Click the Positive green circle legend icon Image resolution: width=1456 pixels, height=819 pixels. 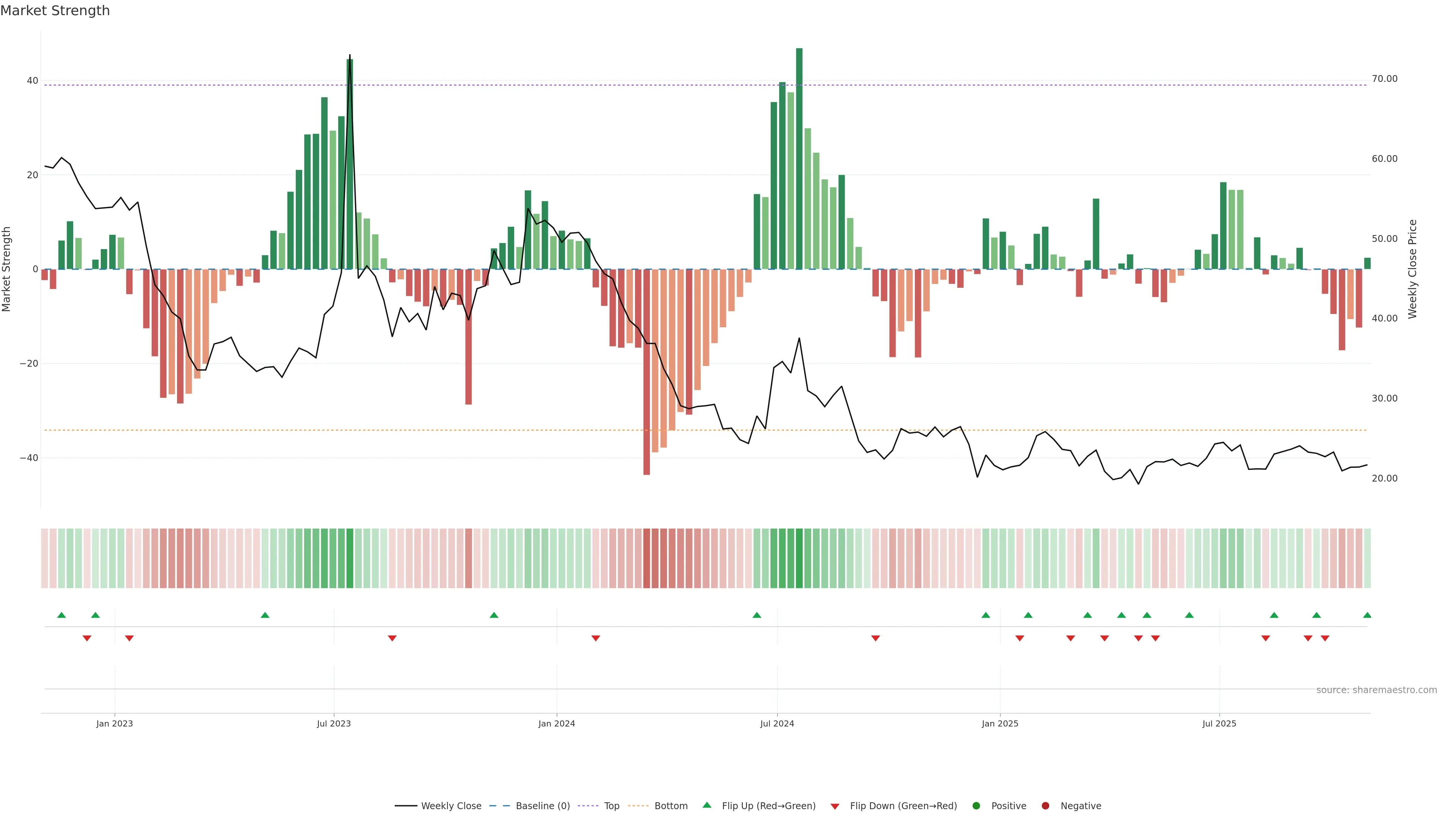click(976, 805)
